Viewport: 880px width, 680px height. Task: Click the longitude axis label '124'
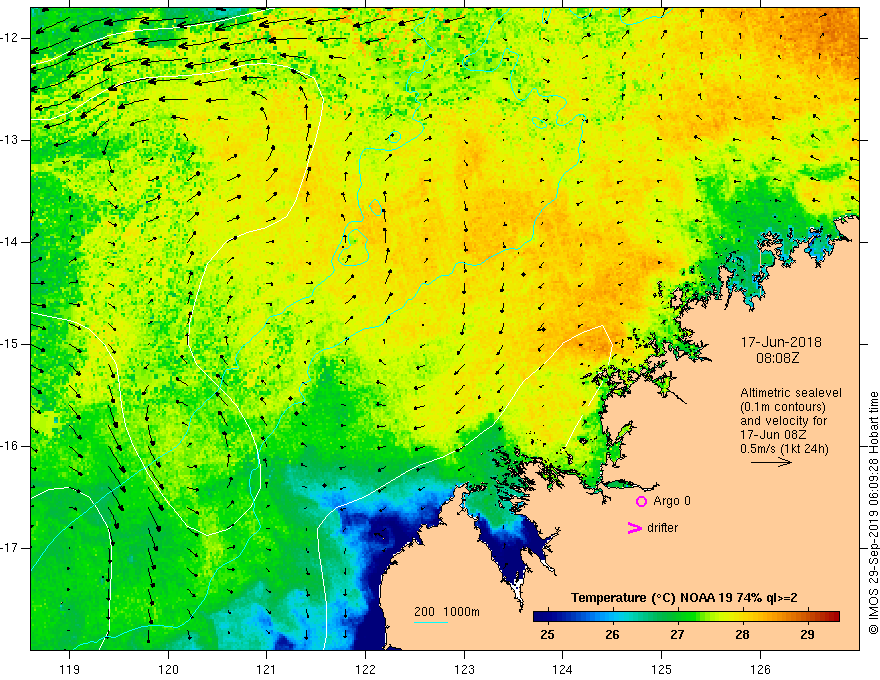coord(562,669)
